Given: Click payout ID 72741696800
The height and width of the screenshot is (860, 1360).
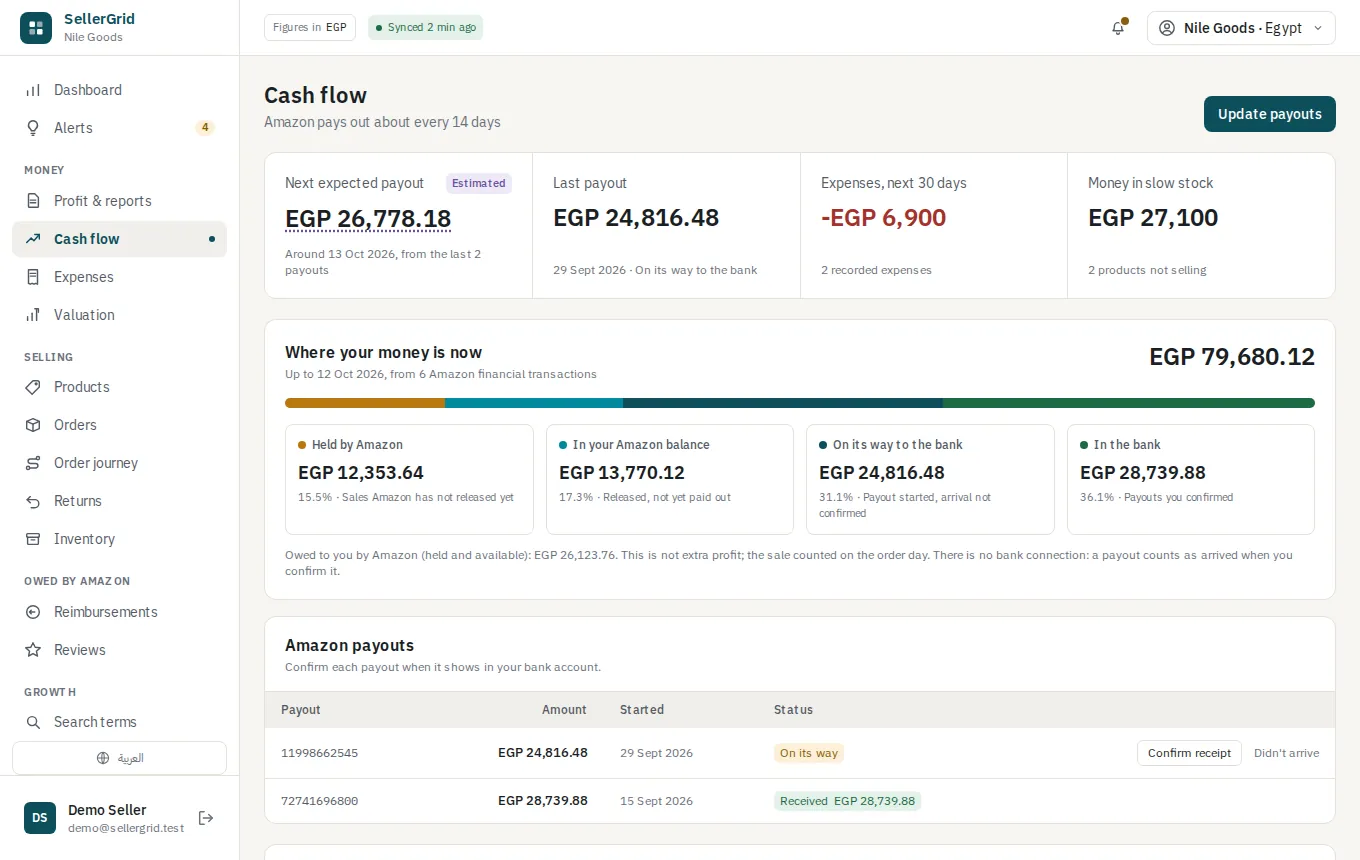Looking at the screenshot, I should [319, 801].
